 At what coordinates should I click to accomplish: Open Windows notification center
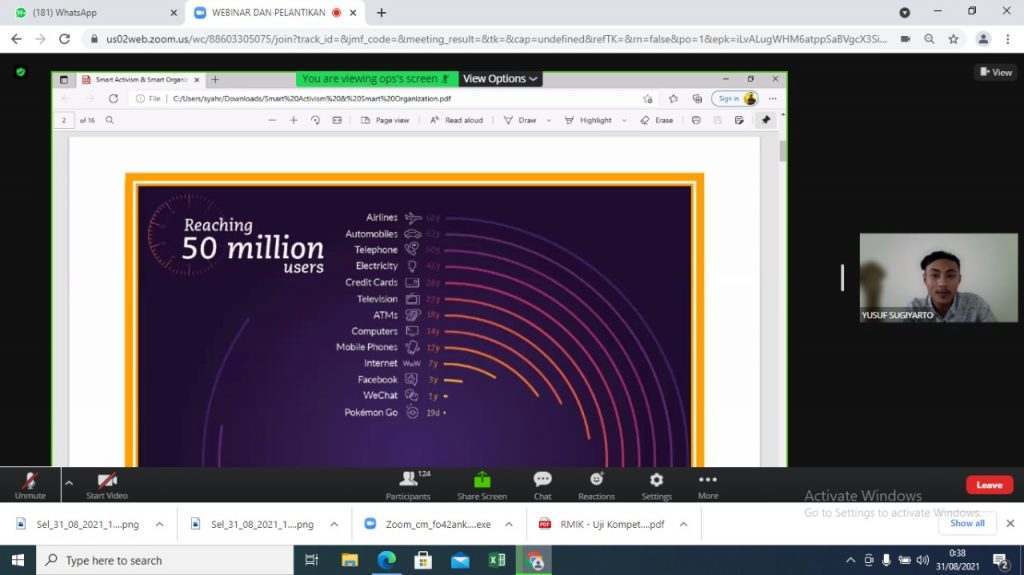[1000, 560]
